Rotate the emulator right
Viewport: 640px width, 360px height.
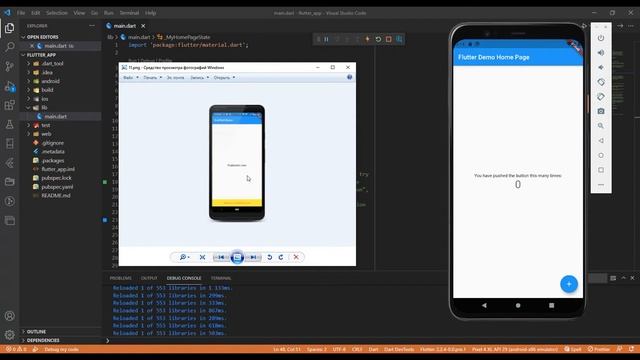pyautogui.click(x=601, y=97)
